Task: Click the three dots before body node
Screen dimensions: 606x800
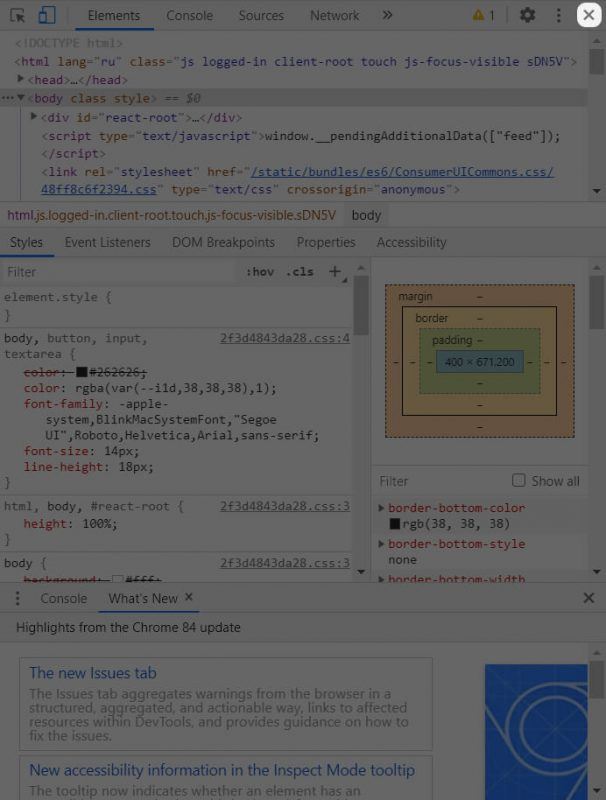Action: pyautogui.click(x=7, y=97)
